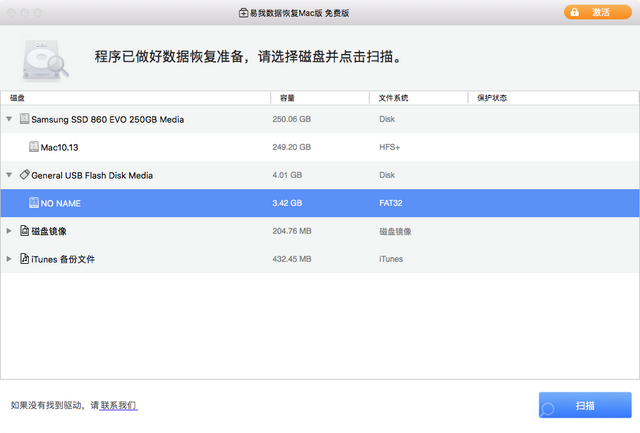This screenshot has height=433, width=640.
Task: Click the Mac10.13 volume icon
Action: 34,147
